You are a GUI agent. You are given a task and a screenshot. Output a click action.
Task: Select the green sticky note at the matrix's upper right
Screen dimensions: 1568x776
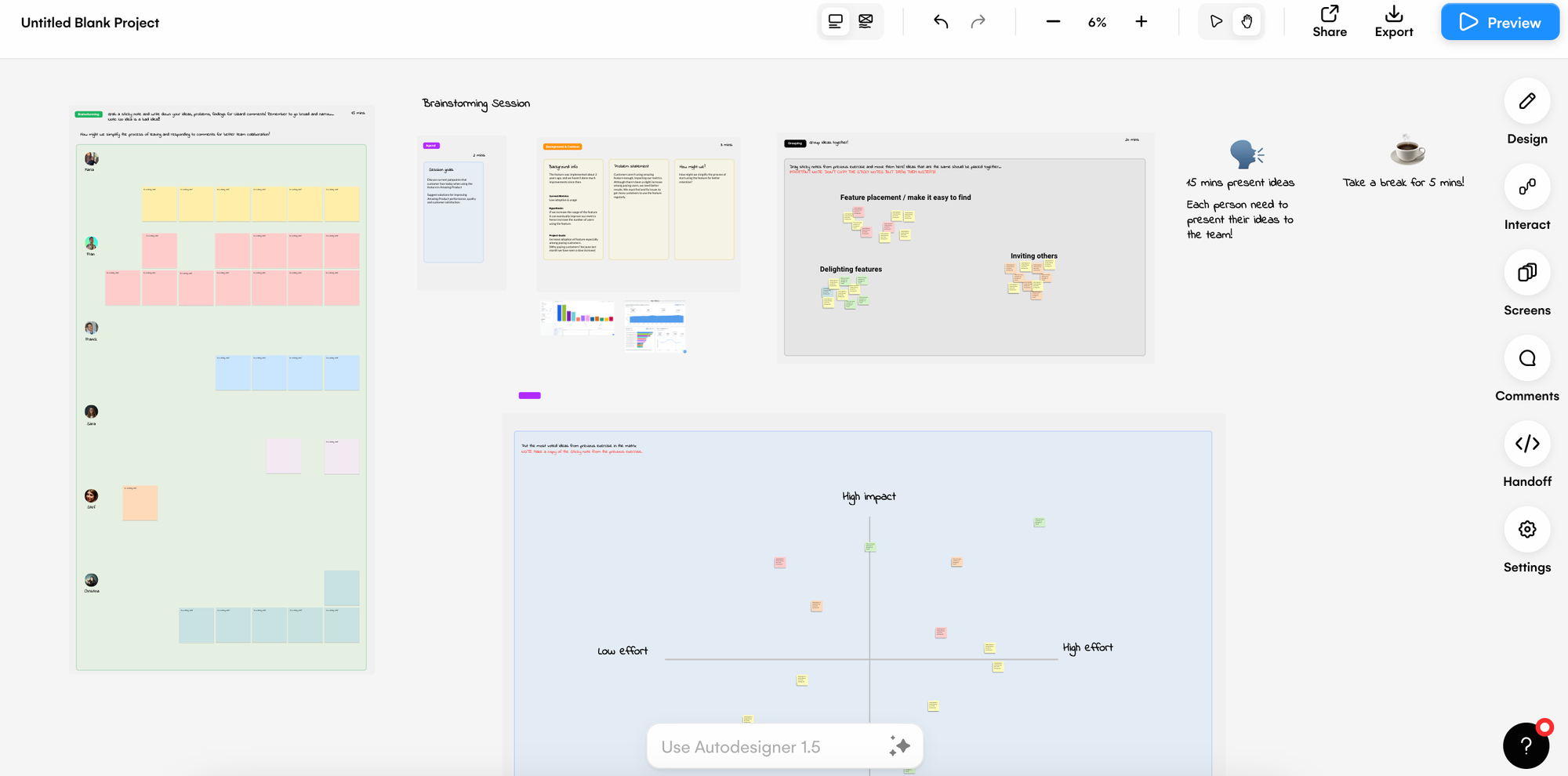click(1039, 522)
